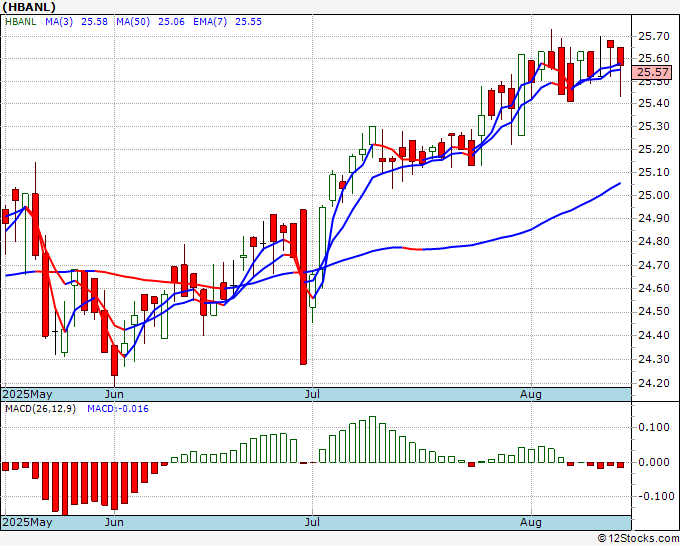The width and height of the screenshot is (680, 546).
Task: Click Jun on MACD time axis
Action: coord(114,522)
